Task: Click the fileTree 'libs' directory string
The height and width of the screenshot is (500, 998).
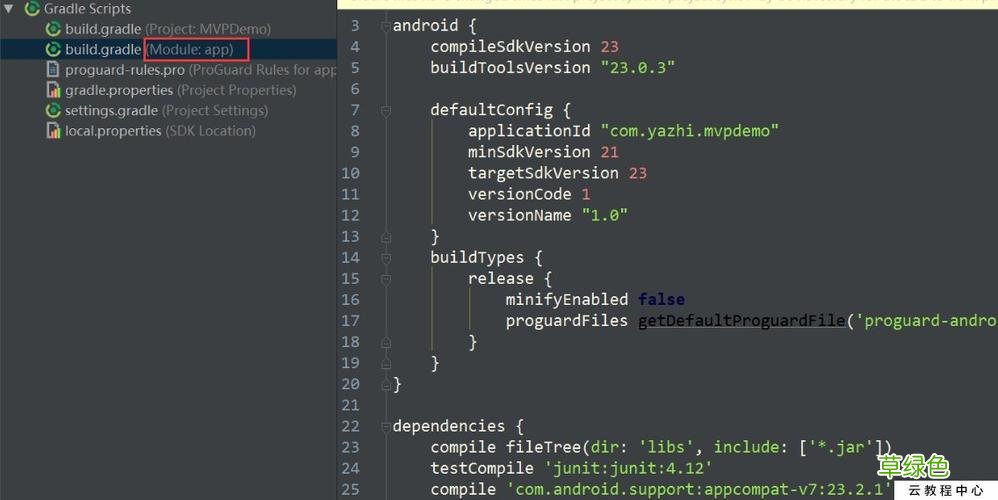Action: point(666,447)
